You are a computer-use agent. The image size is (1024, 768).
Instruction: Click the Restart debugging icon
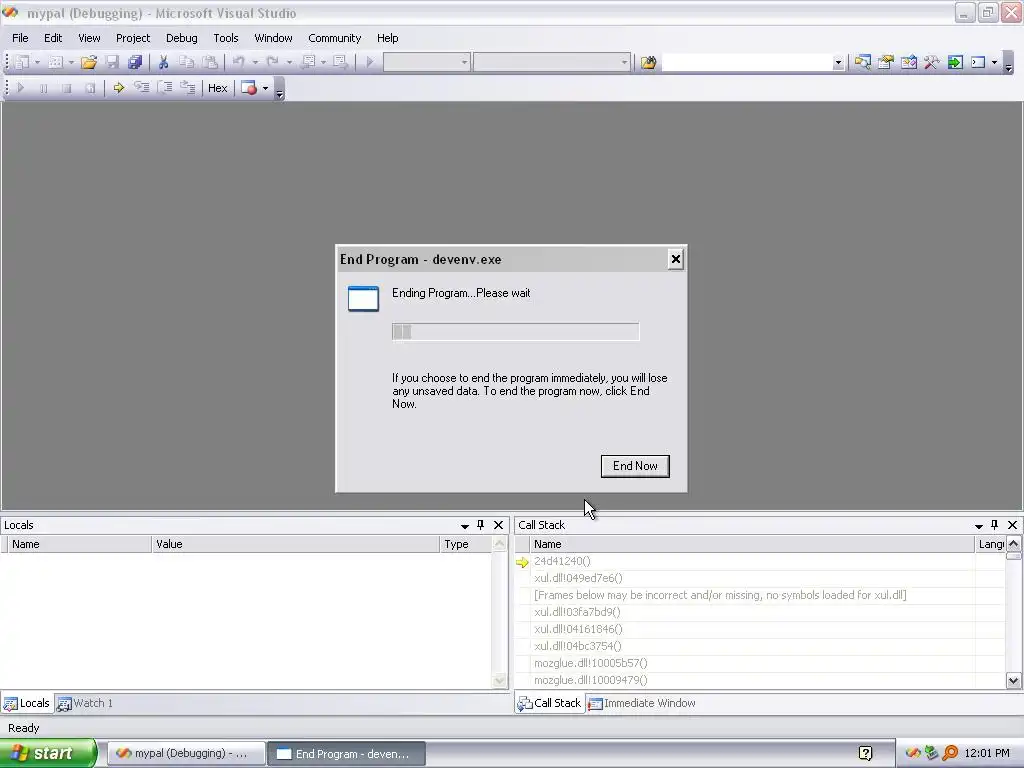[x=90, y=88]
